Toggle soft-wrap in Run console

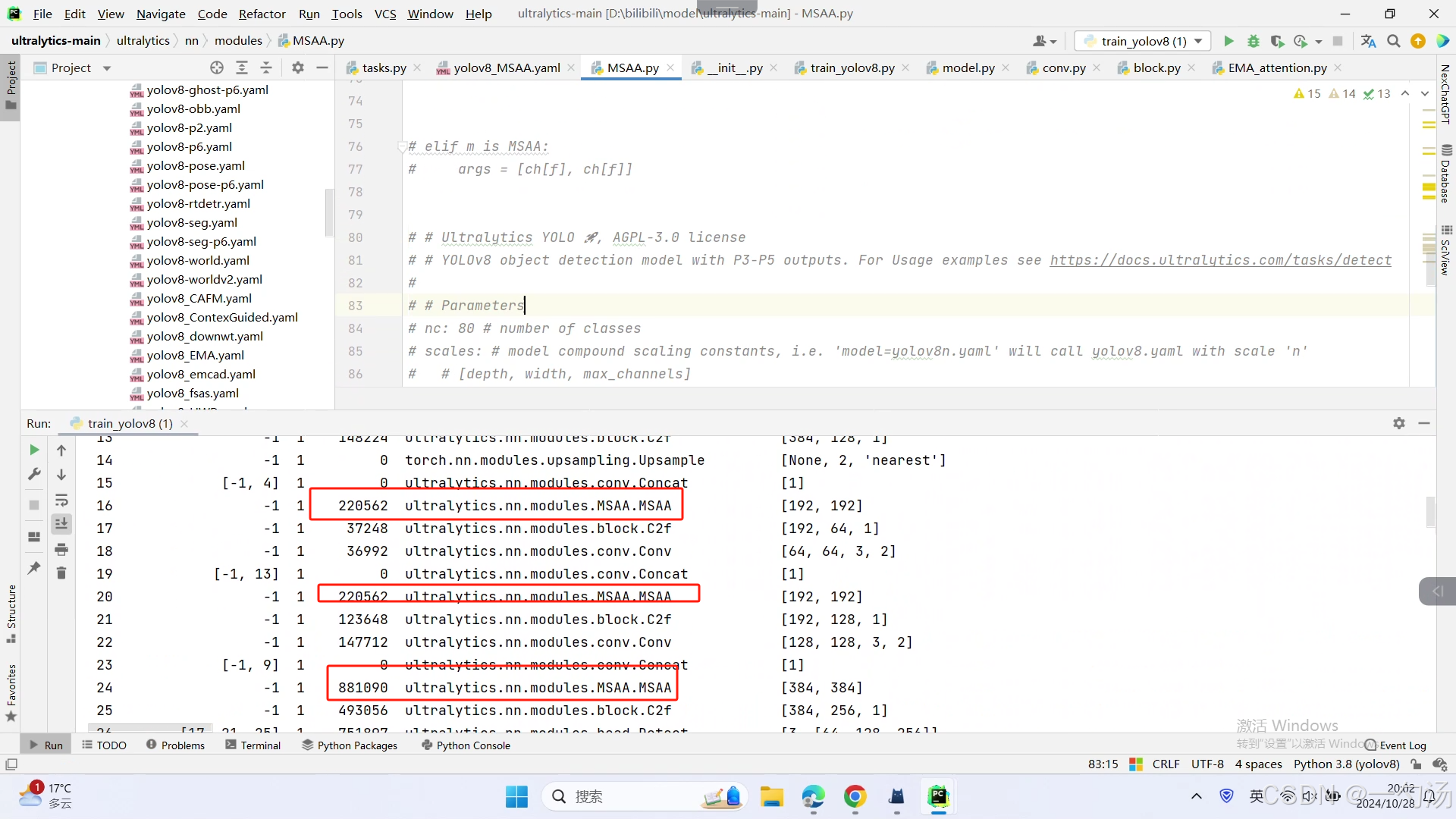(61, 500)
